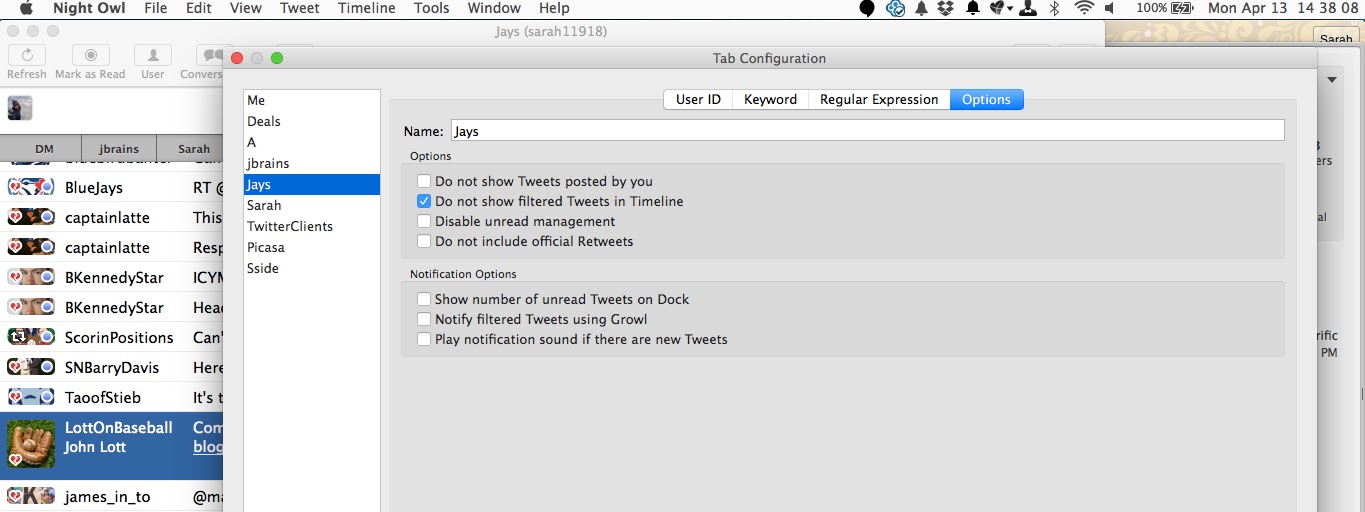Click the TaoofStieb username
This screenshot has width=1365, height=512.
[104, 397]
